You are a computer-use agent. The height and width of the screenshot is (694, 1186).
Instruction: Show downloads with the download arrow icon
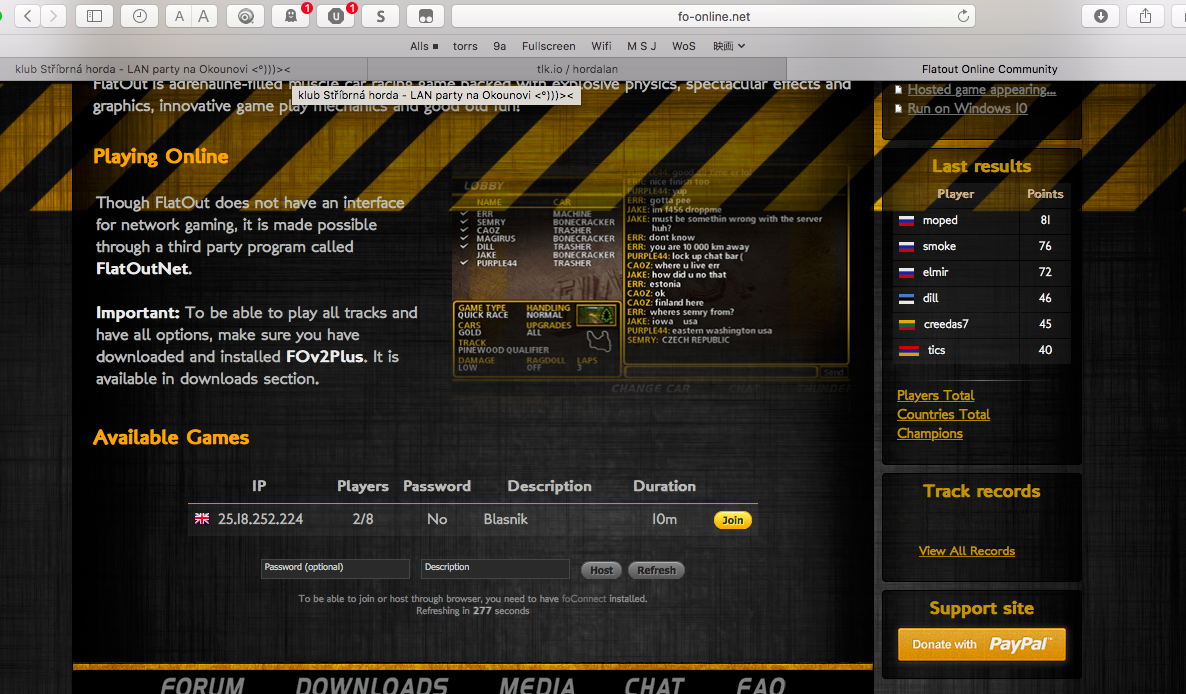[x=1101, y=16]
